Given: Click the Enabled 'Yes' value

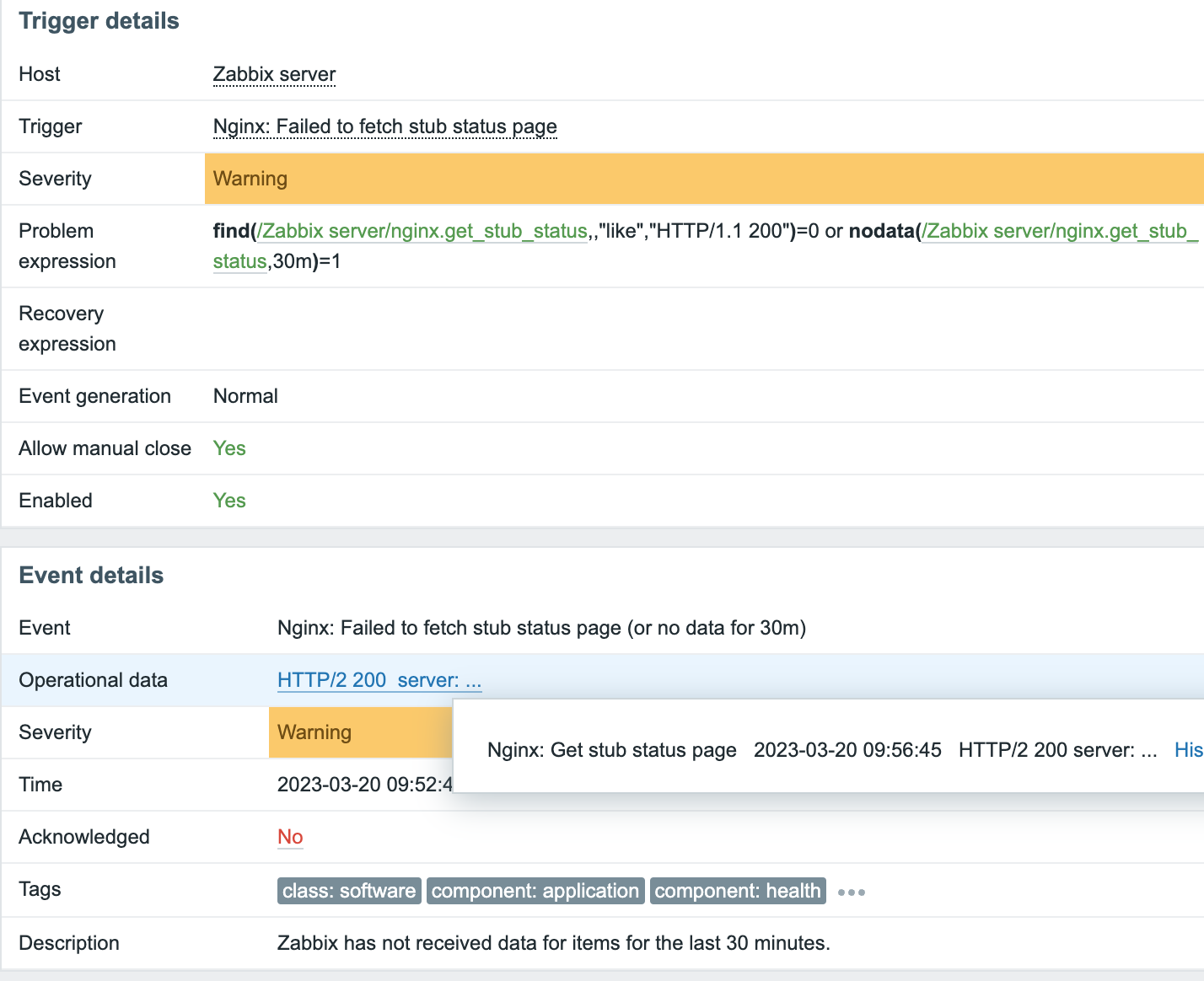Looking at the screenshot, I should pyautogui.click(x=229, y=501).
